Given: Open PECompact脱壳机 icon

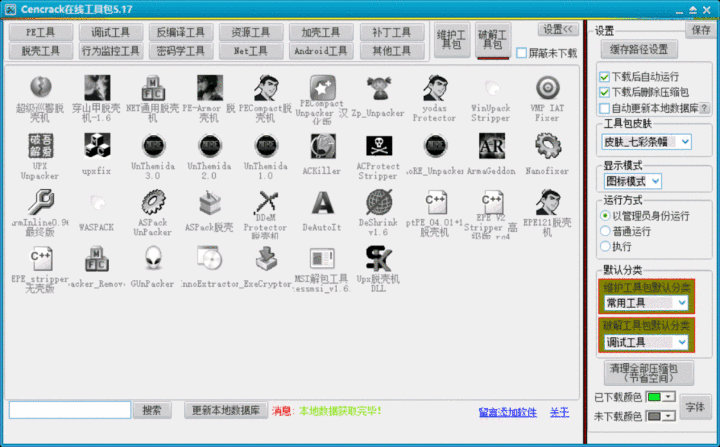Looking at the screenshot, I should (x=266, y=87).
